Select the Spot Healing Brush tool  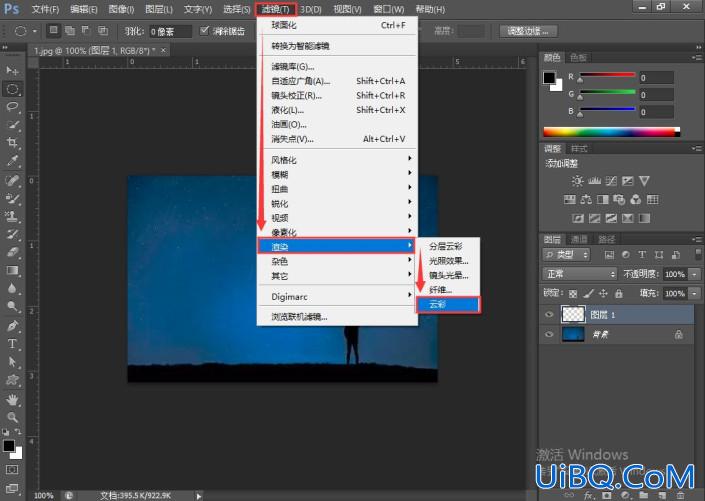(12, 180)
